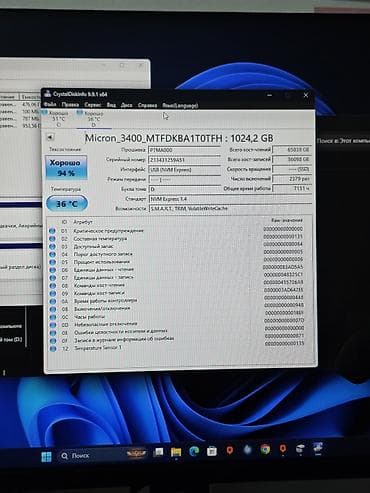370x493 pixels.
Task: Select the Небезопасные отключения attribute row
Action: tap(177, 324)
